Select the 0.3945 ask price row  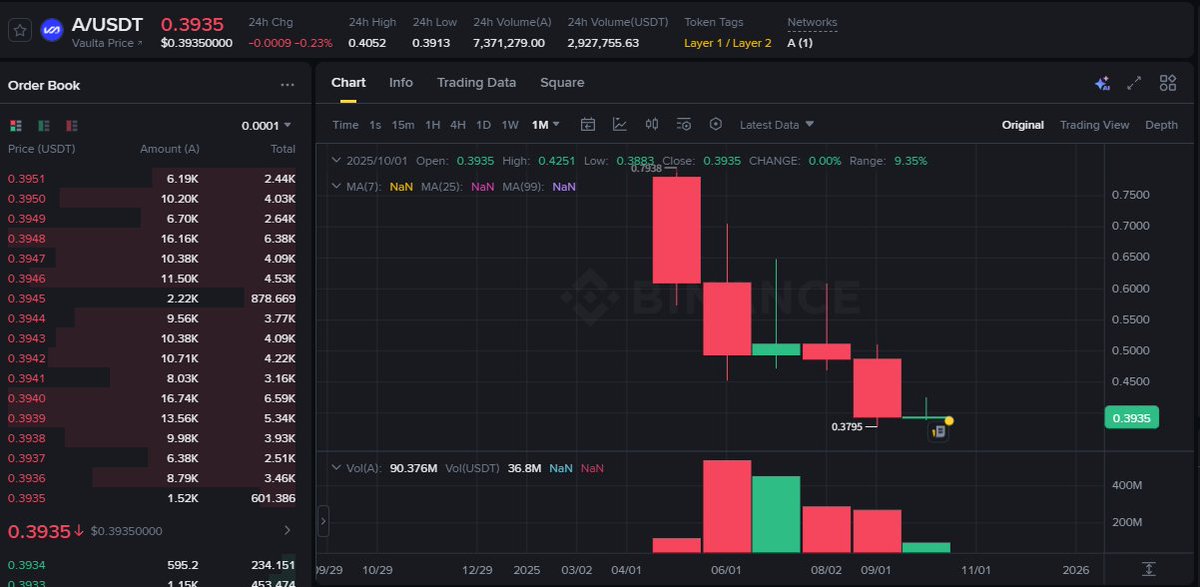[x=152, y=298]
